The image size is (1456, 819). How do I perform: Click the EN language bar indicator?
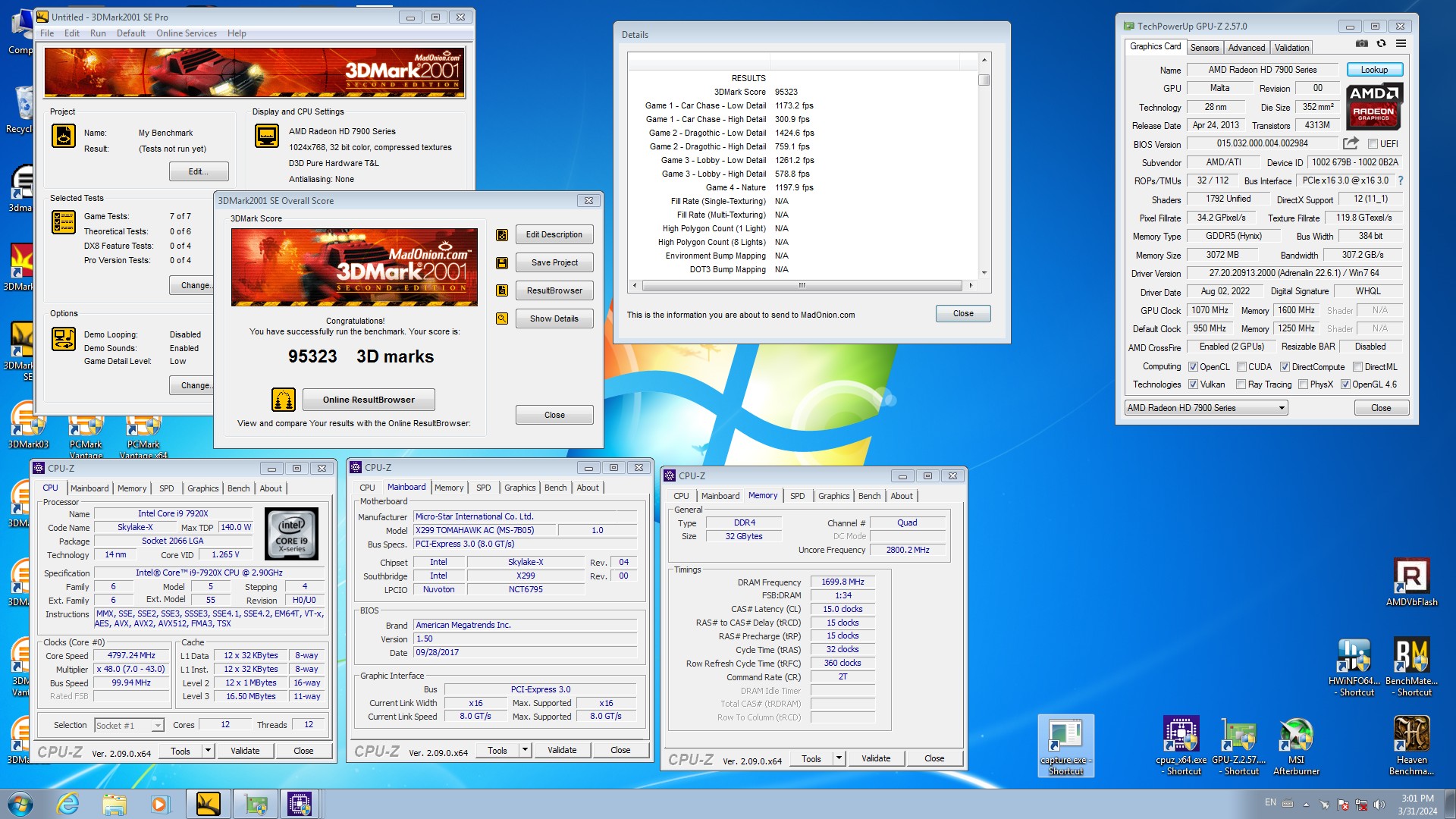click(1270, 802)
